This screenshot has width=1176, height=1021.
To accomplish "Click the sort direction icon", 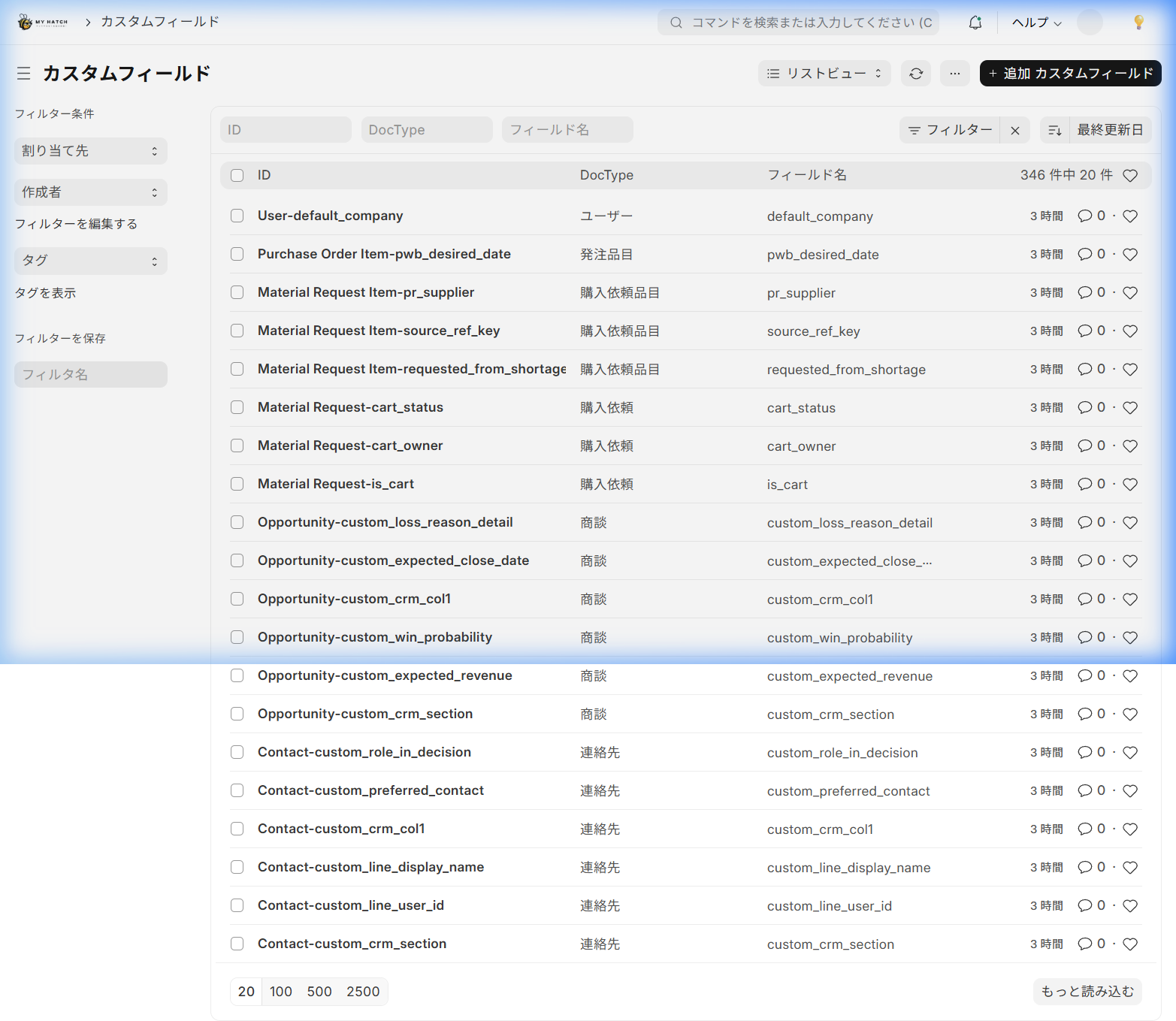I will point(1055,130).
